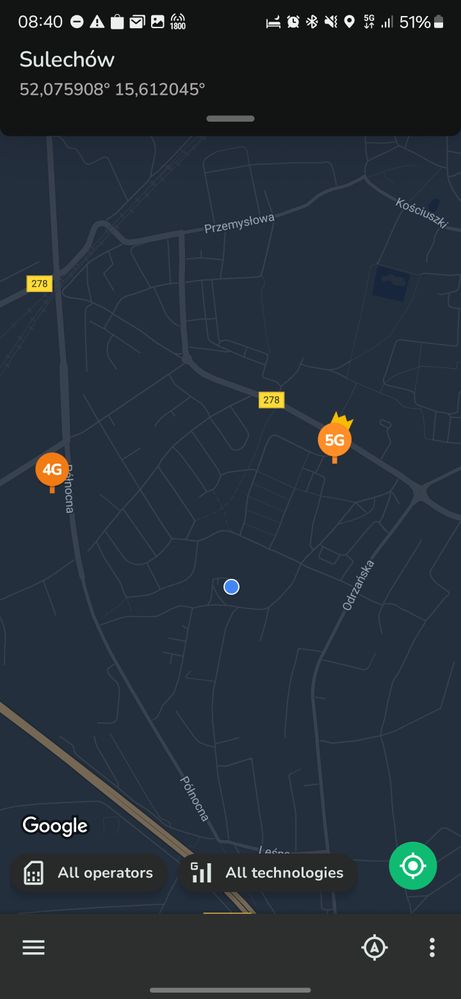Viewport: 461px width, 999px height.
Task: Open the All technologies filter
Action: tap(268, 873)
